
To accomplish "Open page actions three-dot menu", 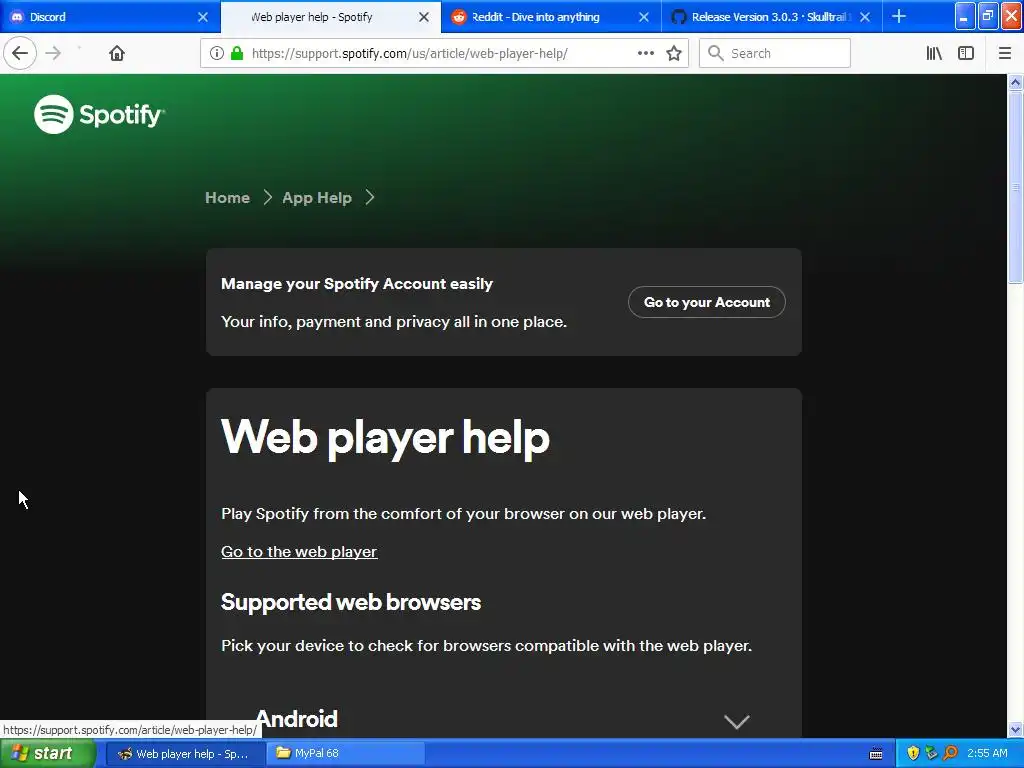I will pyautogui.click(x=645, y=53).
